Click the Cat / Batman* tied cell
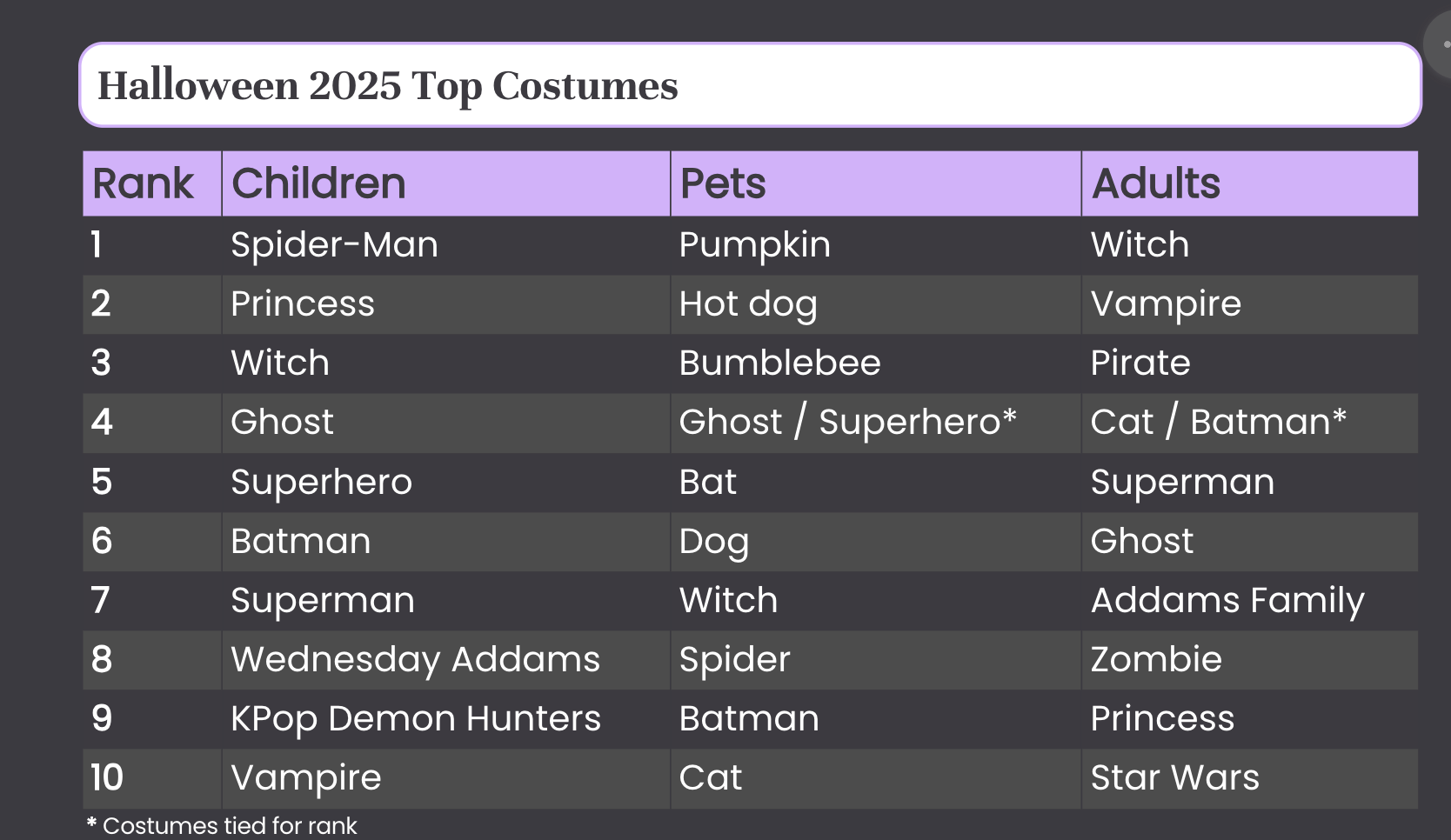1451x840 pixels. pyautogui.click(x=1250, y=423)
